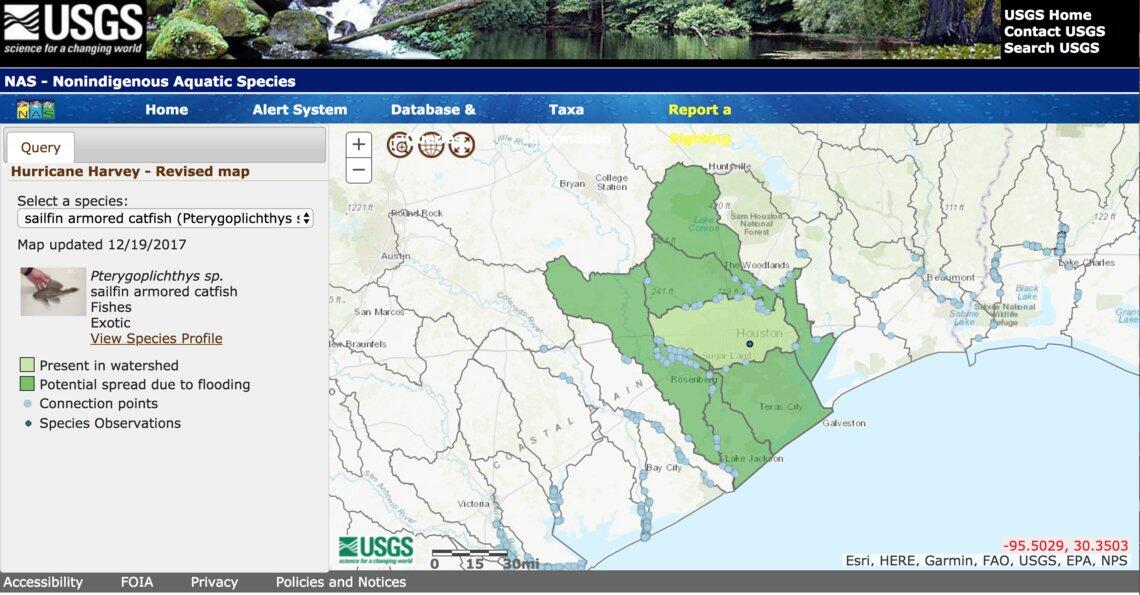The width and height of the screenshot is (1140, 595).
Task: Click the USGS logo on the map corner
Action: (377, 548)
